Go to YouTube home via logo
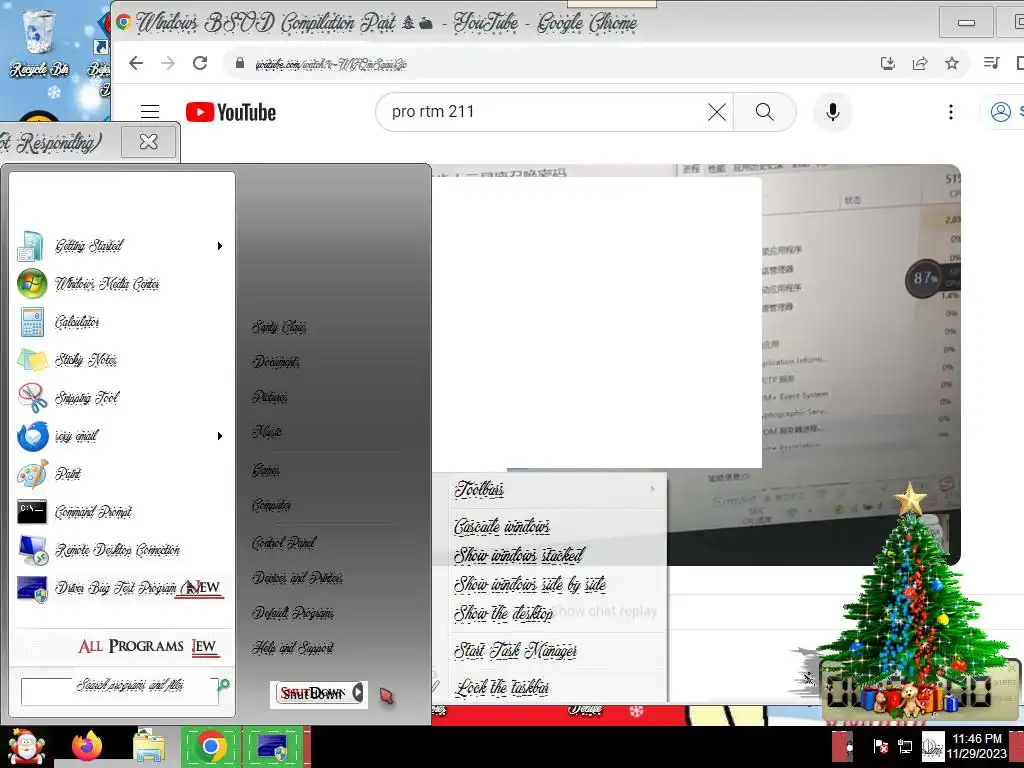 pos(231,112)
